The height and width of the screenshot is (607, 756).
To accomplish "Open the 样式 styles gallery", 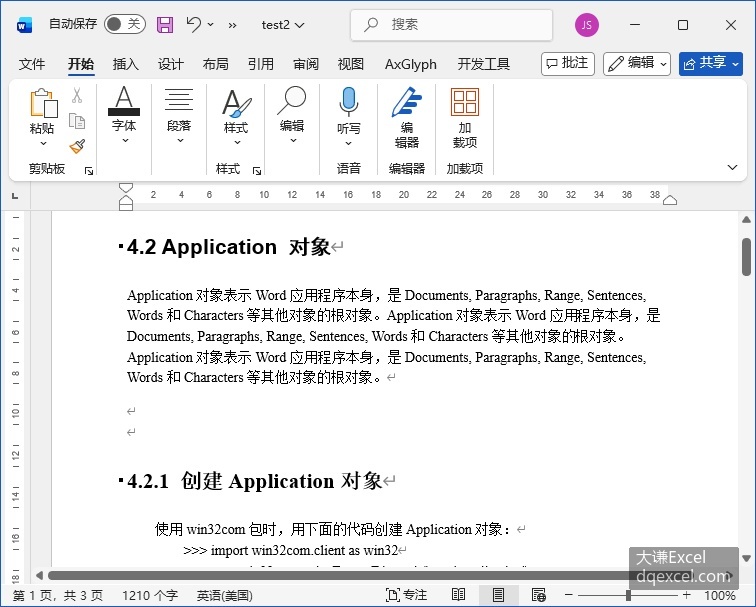I will (x=236, y=116).
